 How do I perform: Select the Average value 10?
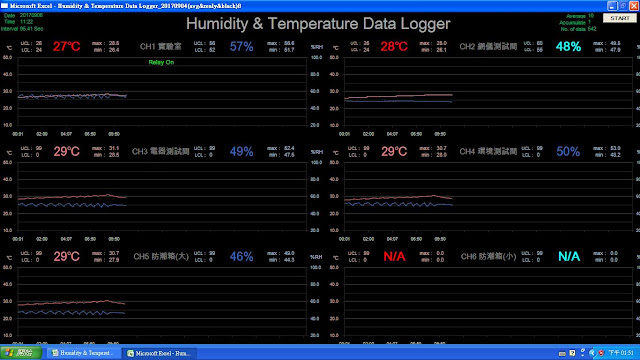pos(591,16)
